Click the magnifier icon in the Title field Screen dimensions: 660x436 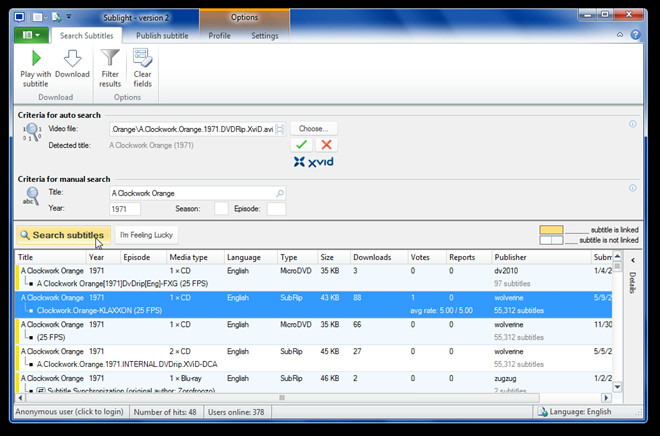point(280,193)
